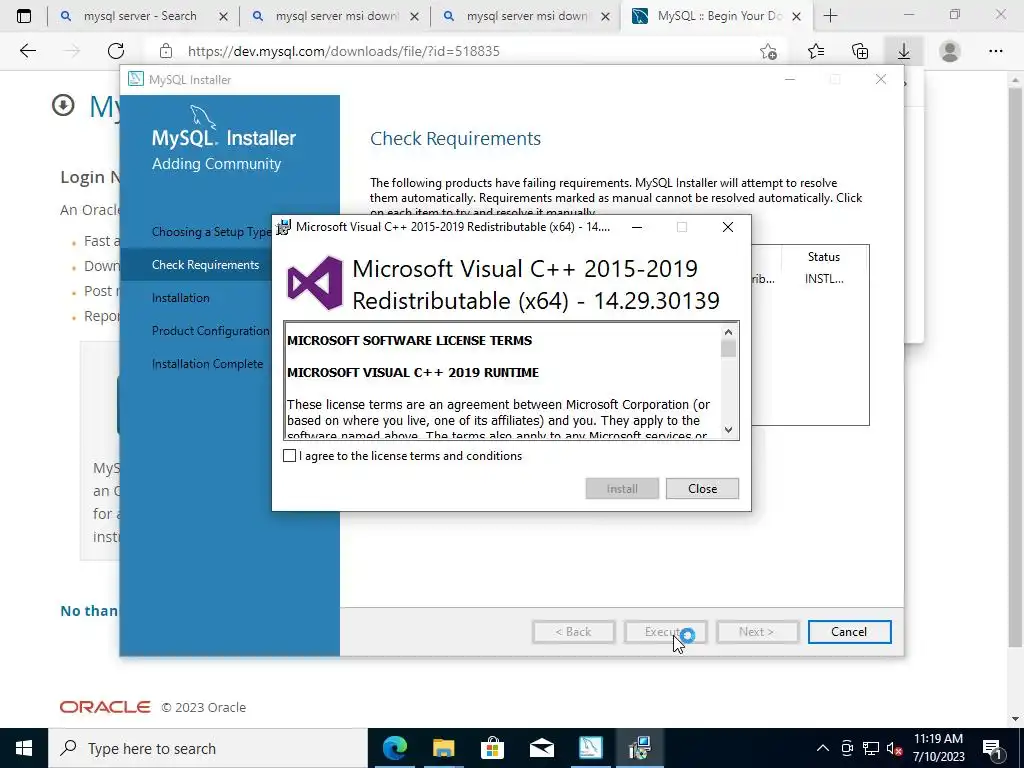Add this page to favorites

click(769, 51)
